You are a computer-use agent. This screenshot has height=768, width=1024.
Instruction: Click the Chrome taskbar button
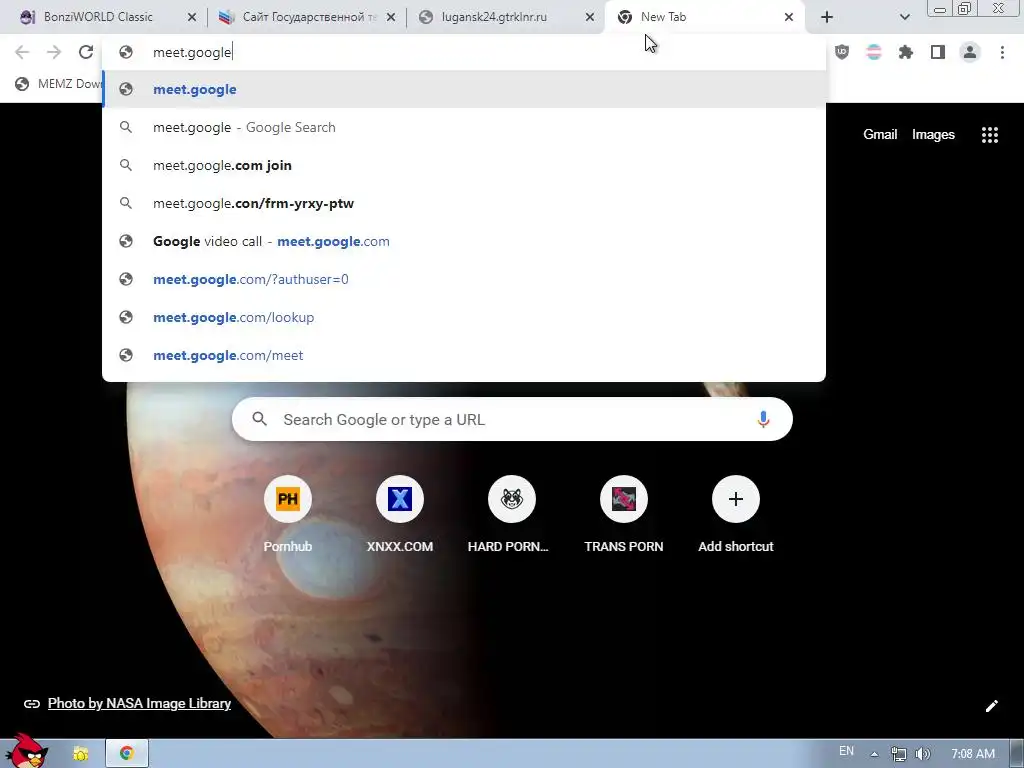pyautogui.click(x=127, y=754)
